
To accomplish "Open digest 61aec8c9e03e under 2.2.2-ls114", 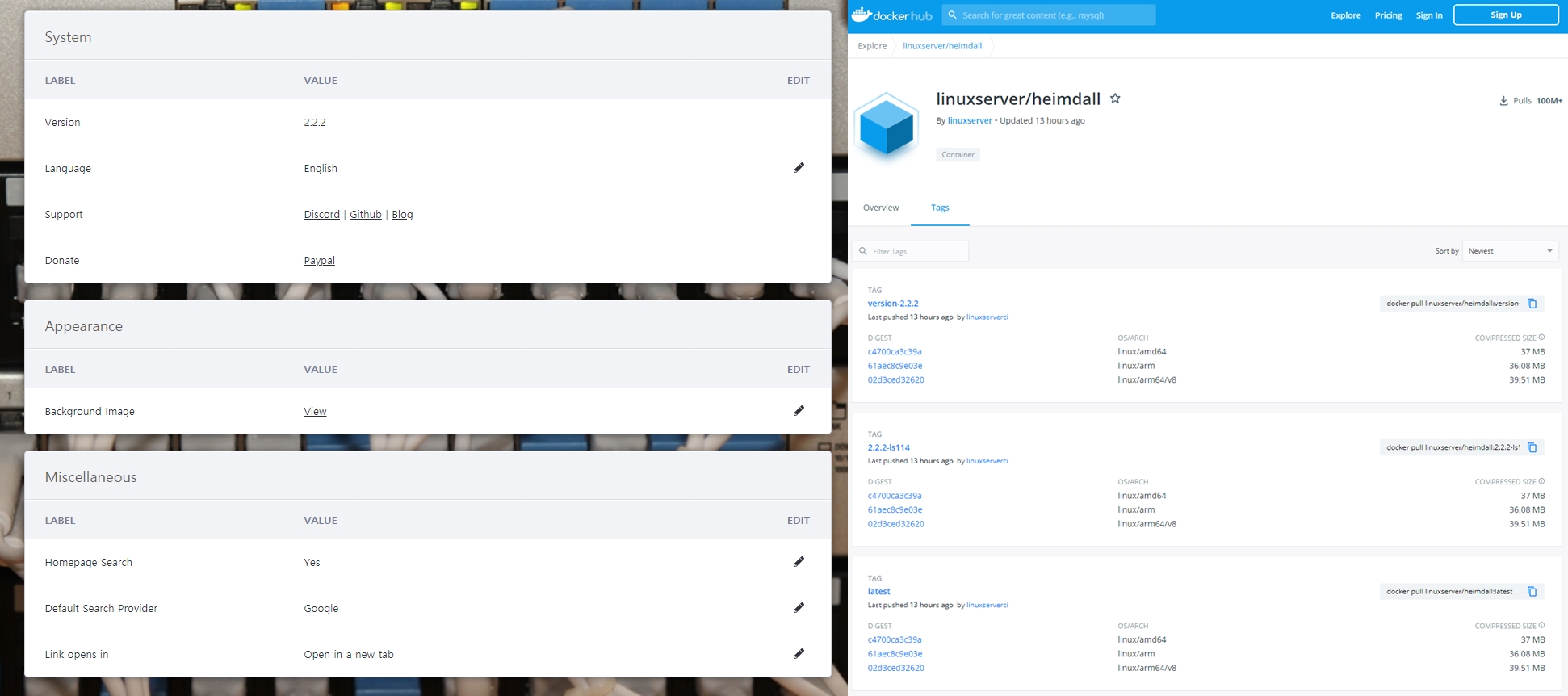I will 895,510.
